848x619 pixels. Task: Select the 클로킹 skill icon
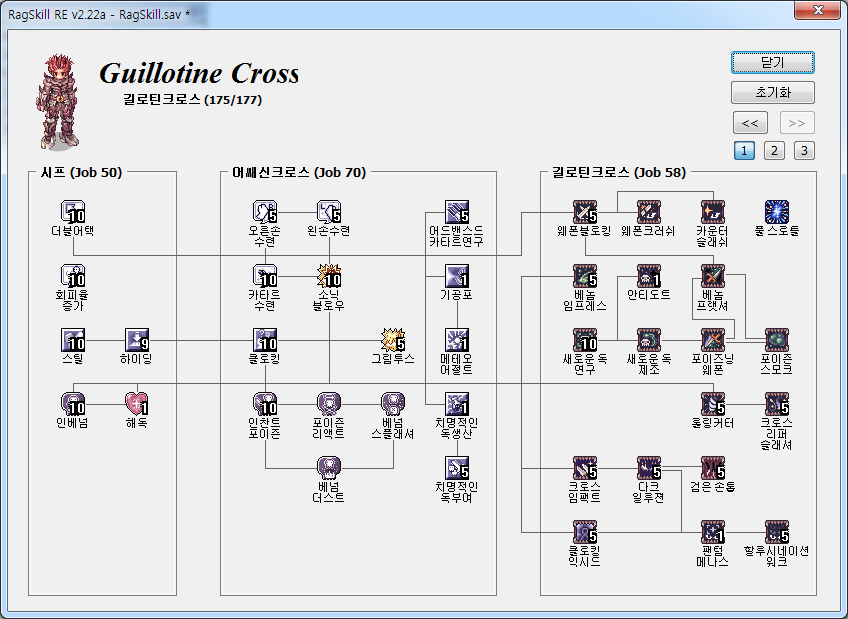[265, 340]
